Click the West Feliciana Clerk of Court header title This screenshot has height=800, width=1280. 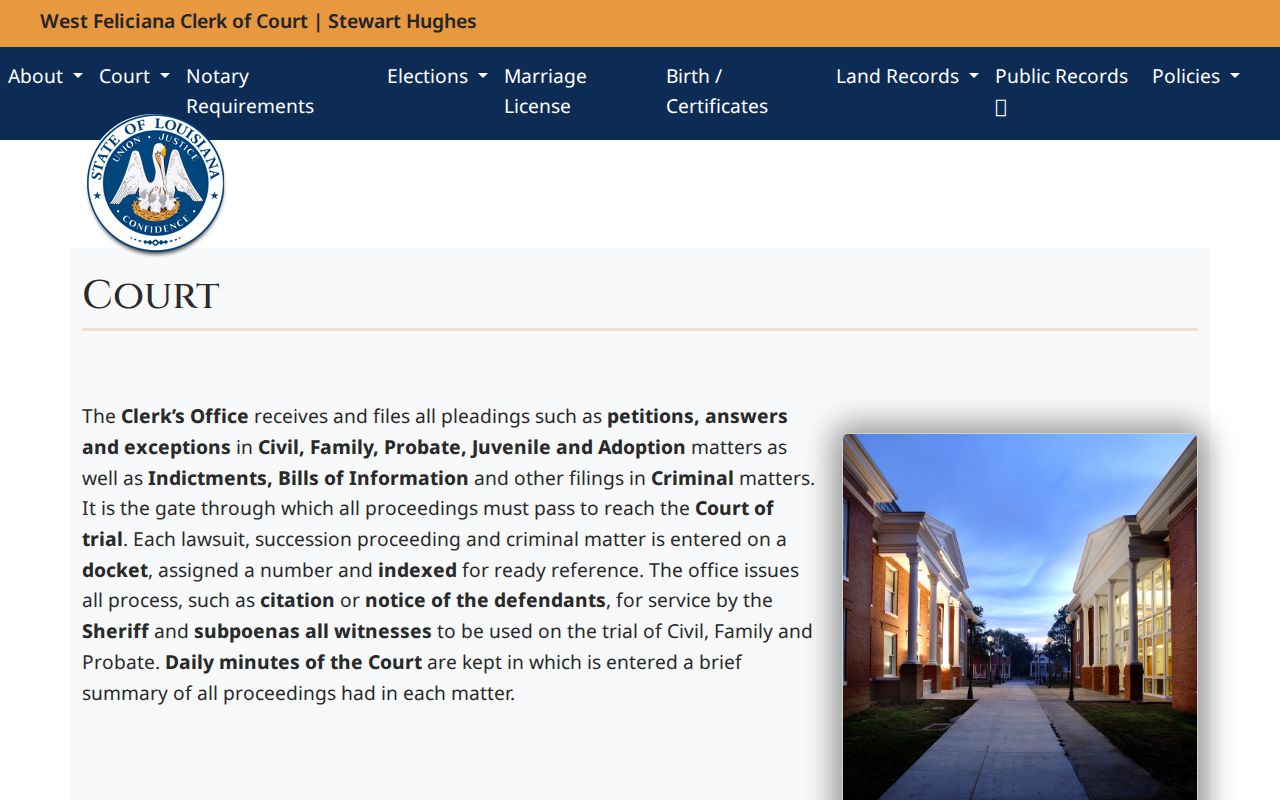click(258, 21)
